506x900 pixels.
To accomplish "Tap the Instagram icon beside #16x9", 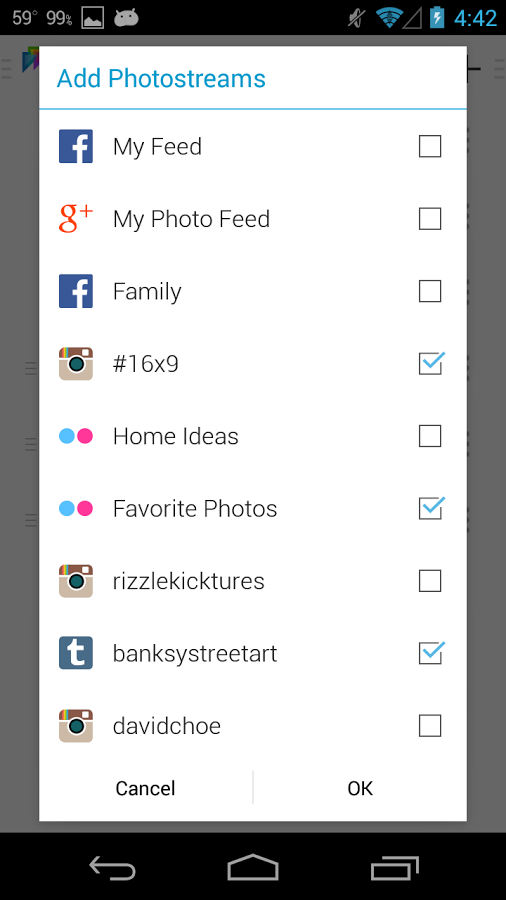I will point(76,363).
